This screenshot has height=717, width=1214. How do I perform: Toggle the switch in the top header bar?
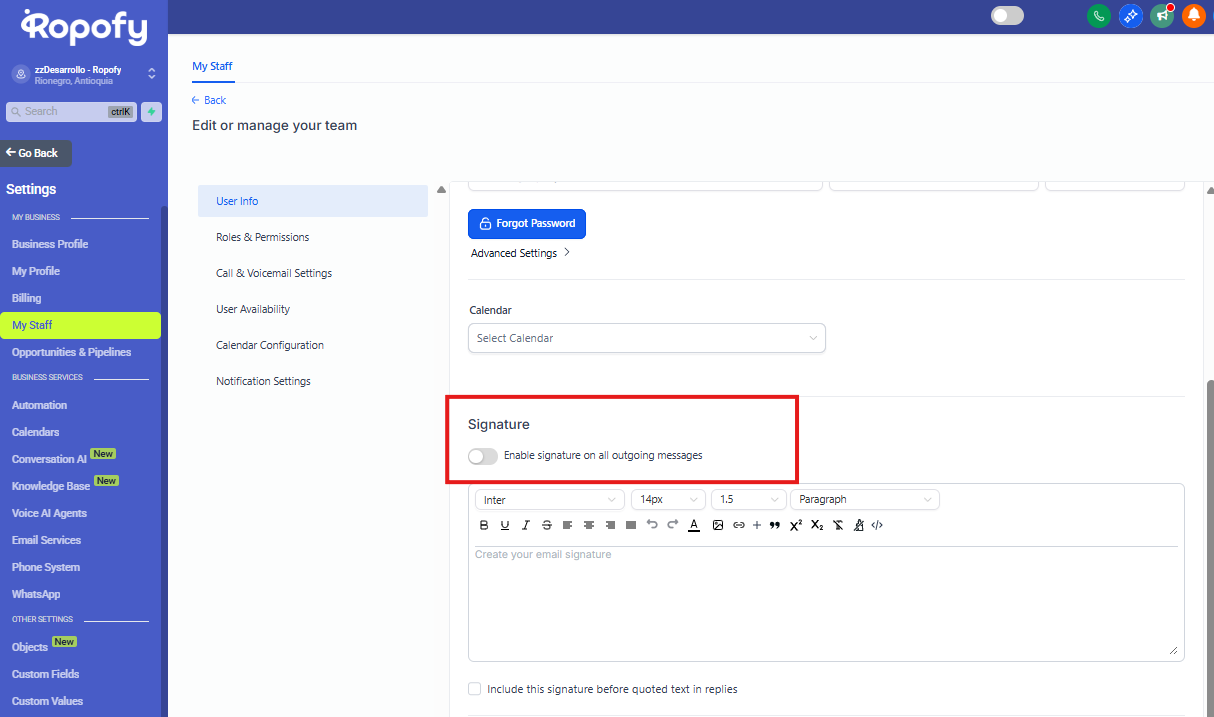(1007, 16)
